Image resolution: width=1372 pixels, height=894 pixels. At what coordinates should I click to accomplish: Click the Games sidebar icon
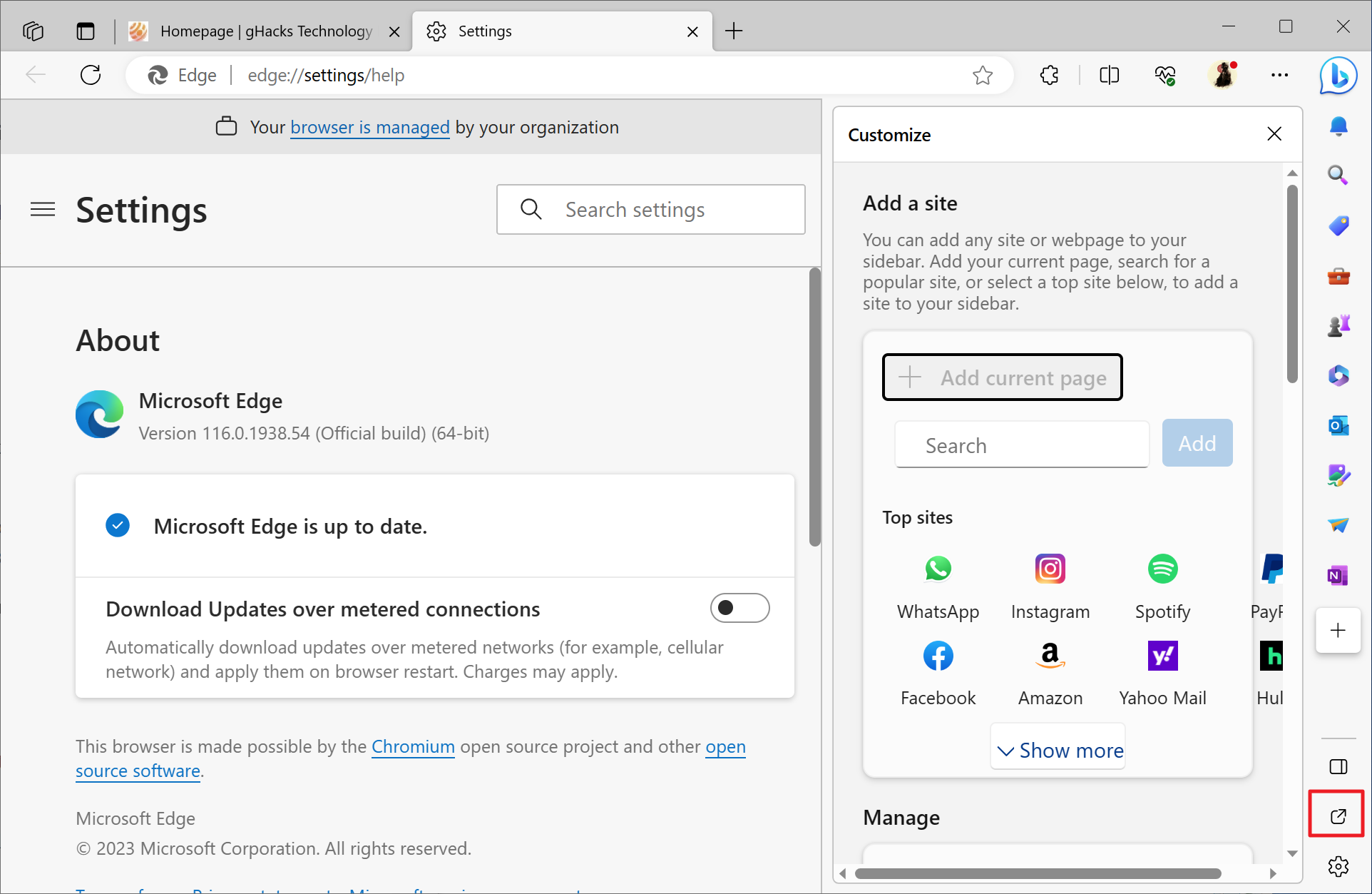[x=1338, y=325]
